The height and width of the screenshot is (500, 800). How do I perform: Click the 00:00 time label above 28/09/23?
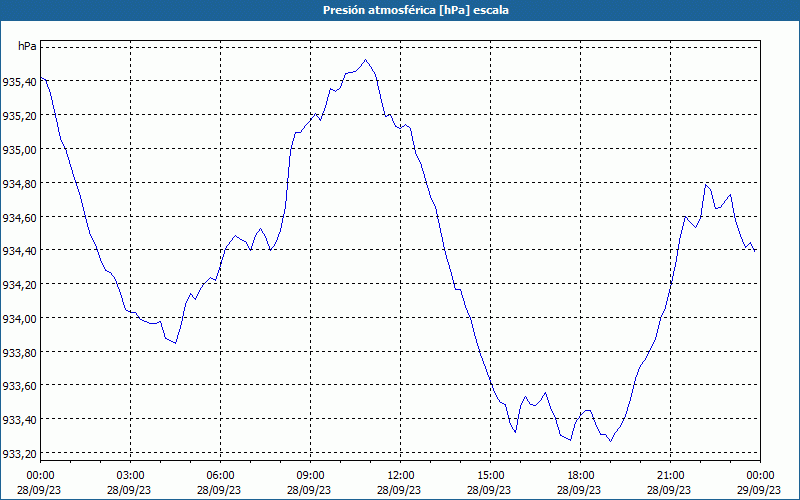[x=40, y=476]
